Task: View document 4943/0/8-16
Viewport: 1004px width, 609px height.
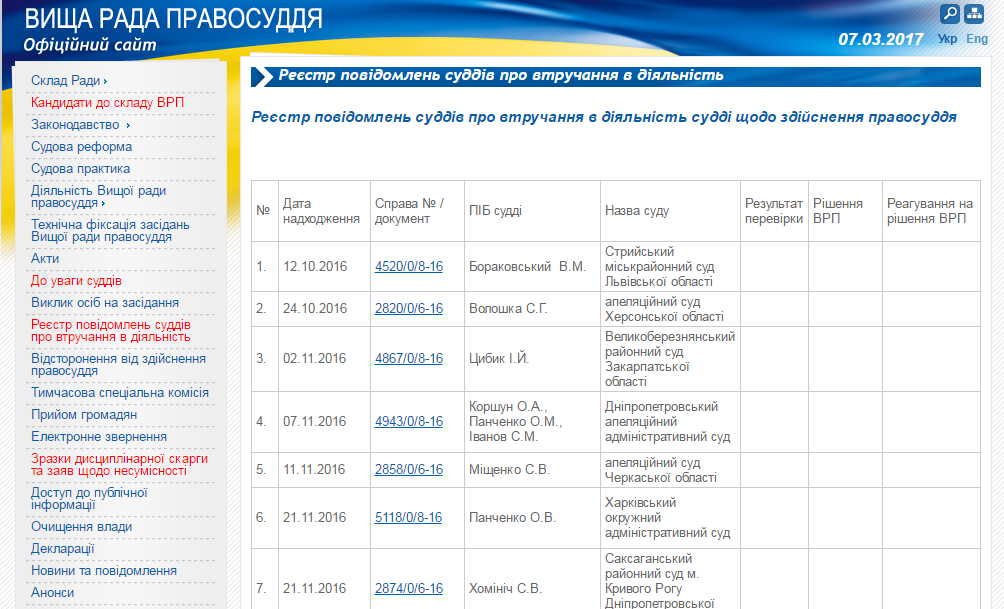Action: coord(408,422)
